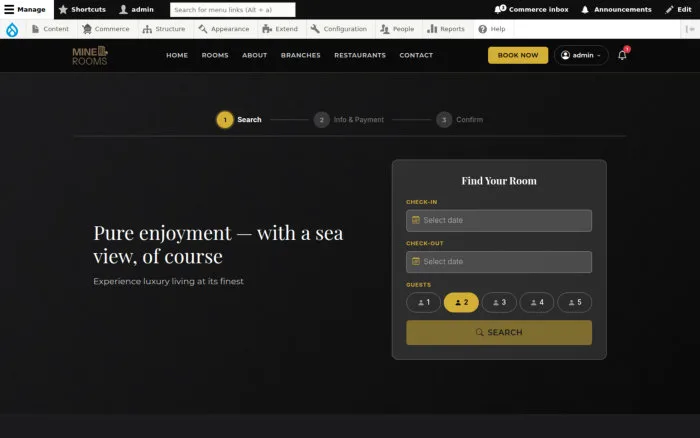Toggle Edit mode with pencil icon
700x438 pixels.
pyautogui.click(x=678, y=9)
